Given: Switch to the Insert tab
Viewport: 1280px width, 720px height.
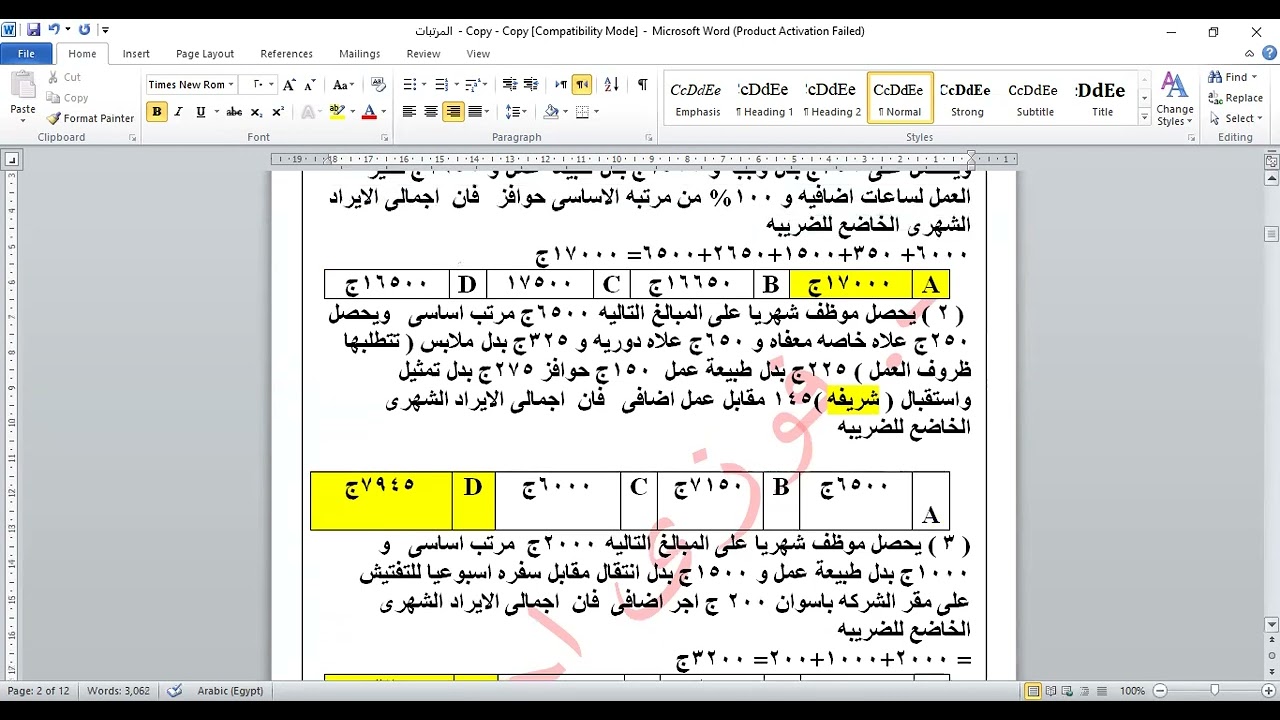Looking at the screenshot, I should (x=136, y=54).
